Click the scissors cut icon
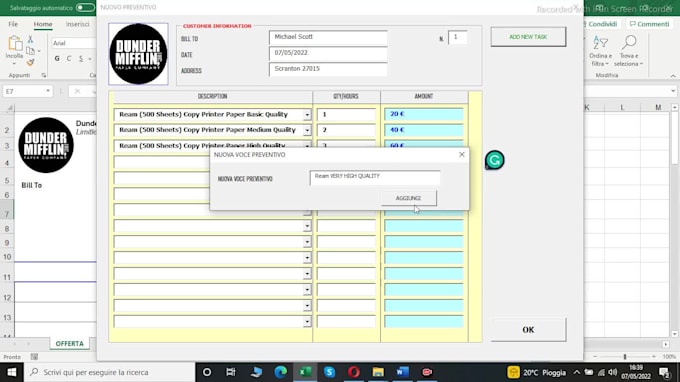 (30, 39)
